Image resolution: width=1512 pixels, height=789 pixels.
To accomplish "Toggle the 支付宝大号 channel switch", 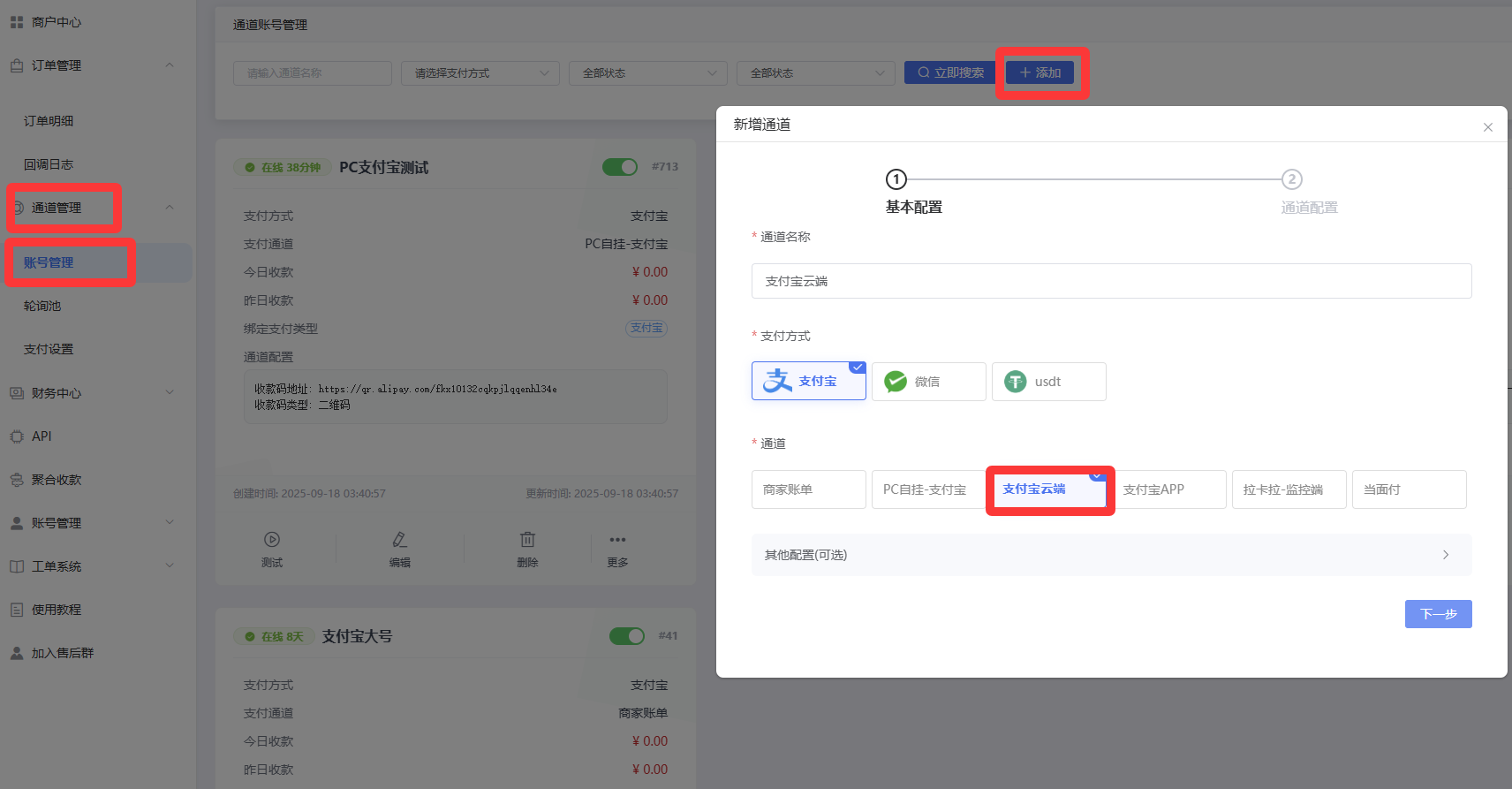I will (627, 636).
